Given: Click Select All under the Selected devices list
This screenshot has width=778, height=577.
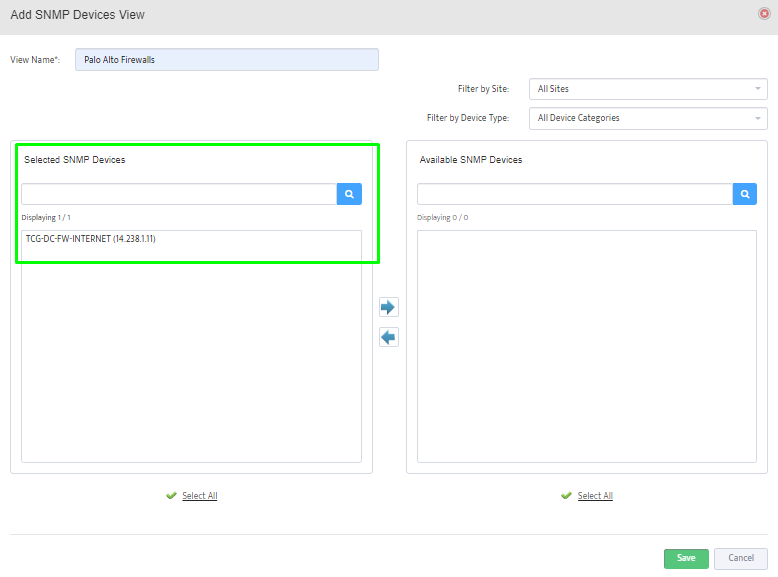Looking at the screenshot, I should [200, 496].
